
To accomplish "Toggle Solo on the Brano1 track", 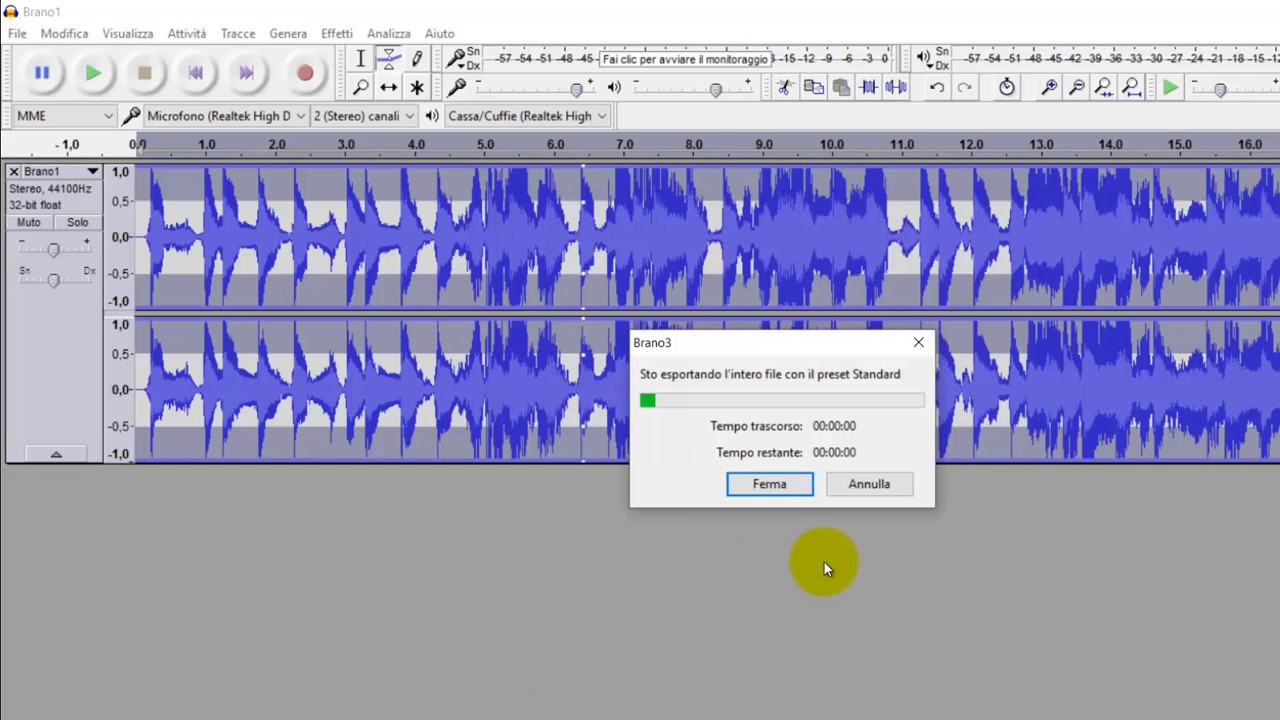I will 77,222.
